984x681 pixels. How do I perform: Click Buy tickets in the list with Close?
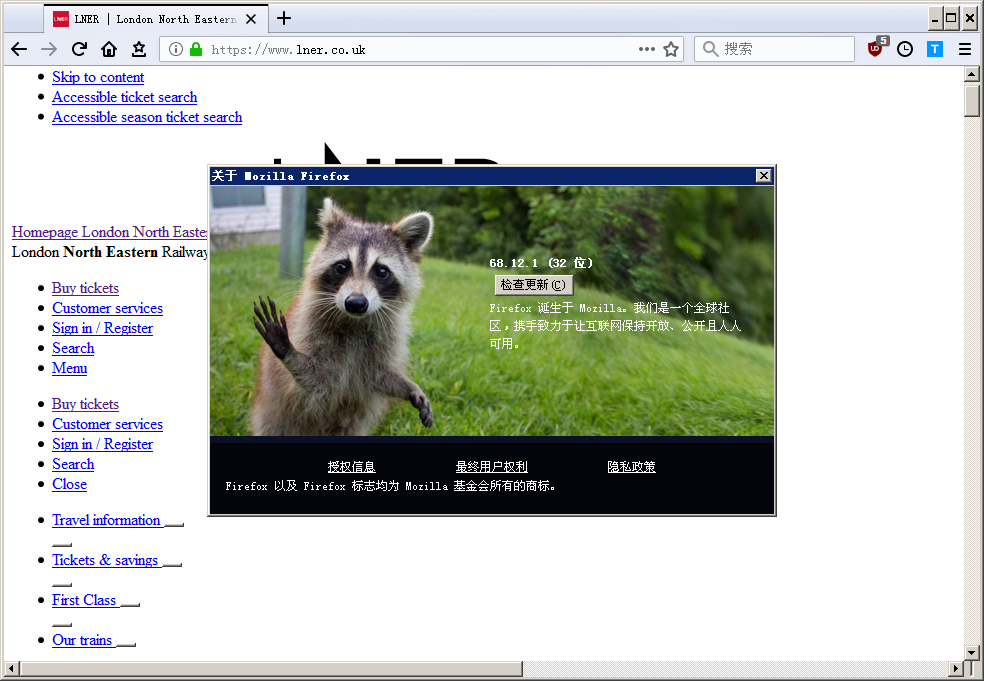(x=85, y=404)
